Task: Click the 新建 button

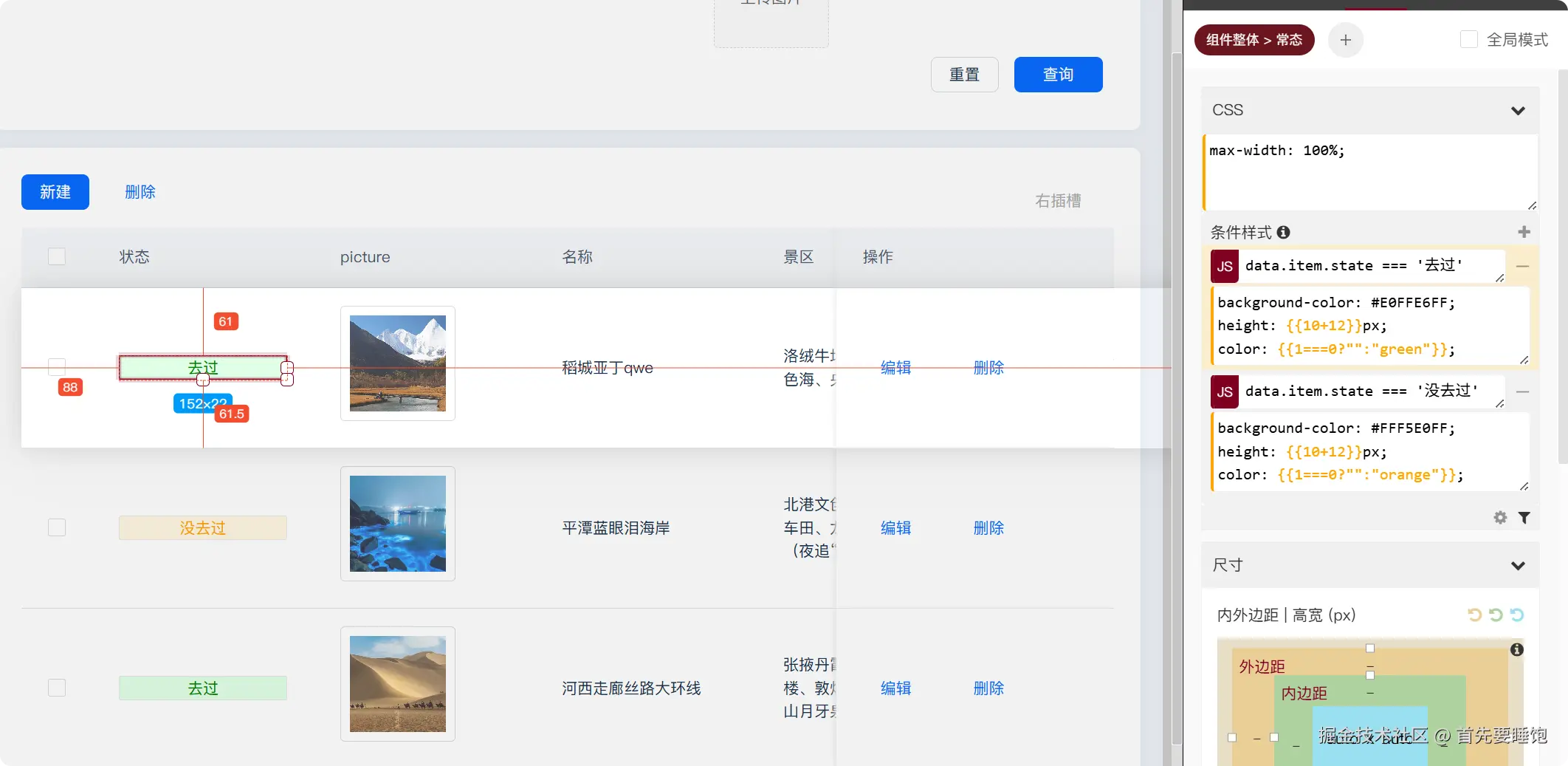Action: click(55, 192)
